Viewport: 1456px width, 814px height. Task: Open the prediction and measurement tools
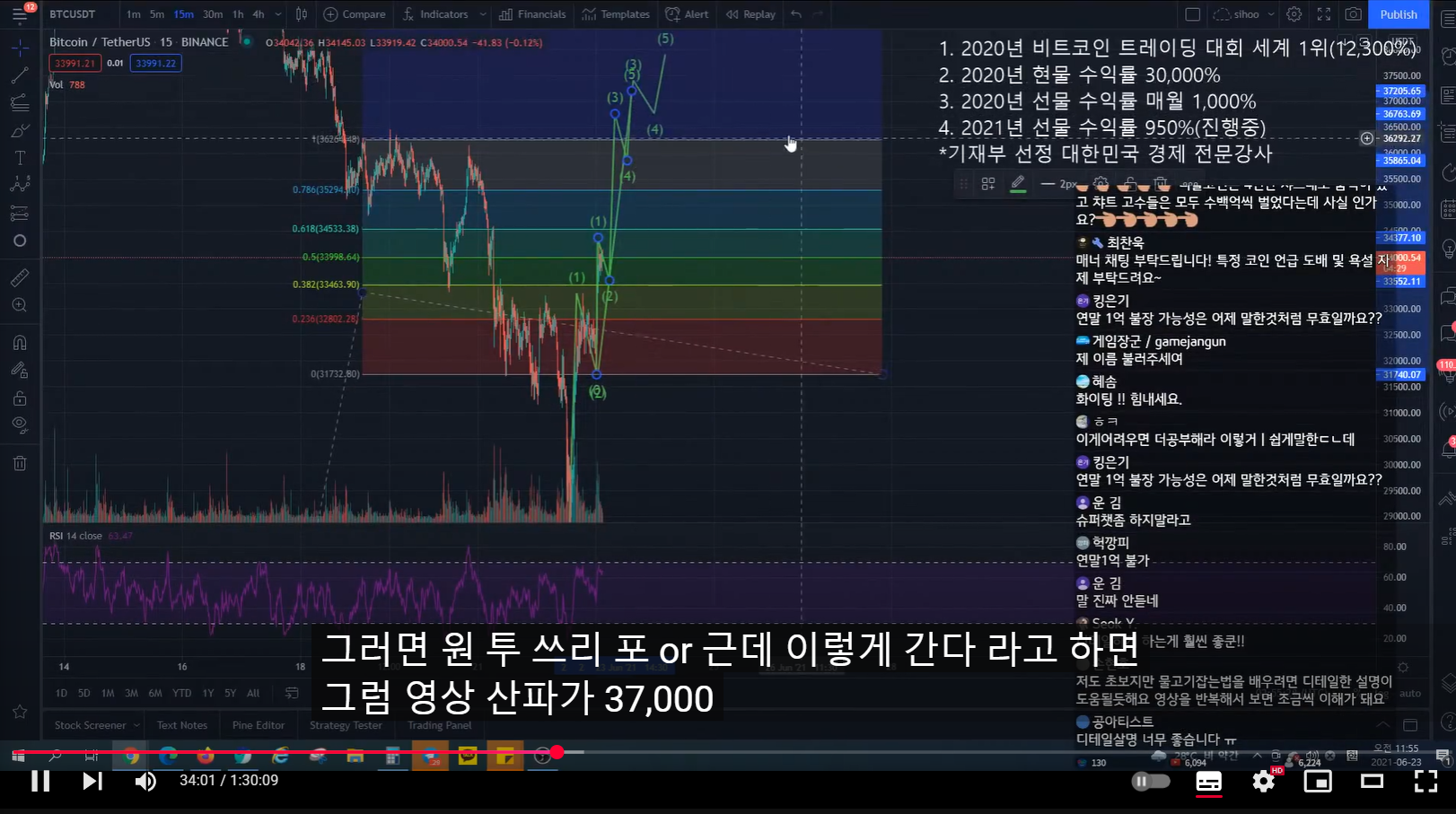20,213
